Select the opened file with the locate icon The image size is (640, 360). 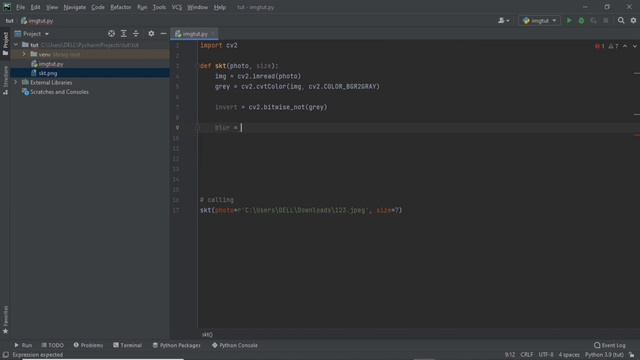pyautogui.click(x=111, y=34)
